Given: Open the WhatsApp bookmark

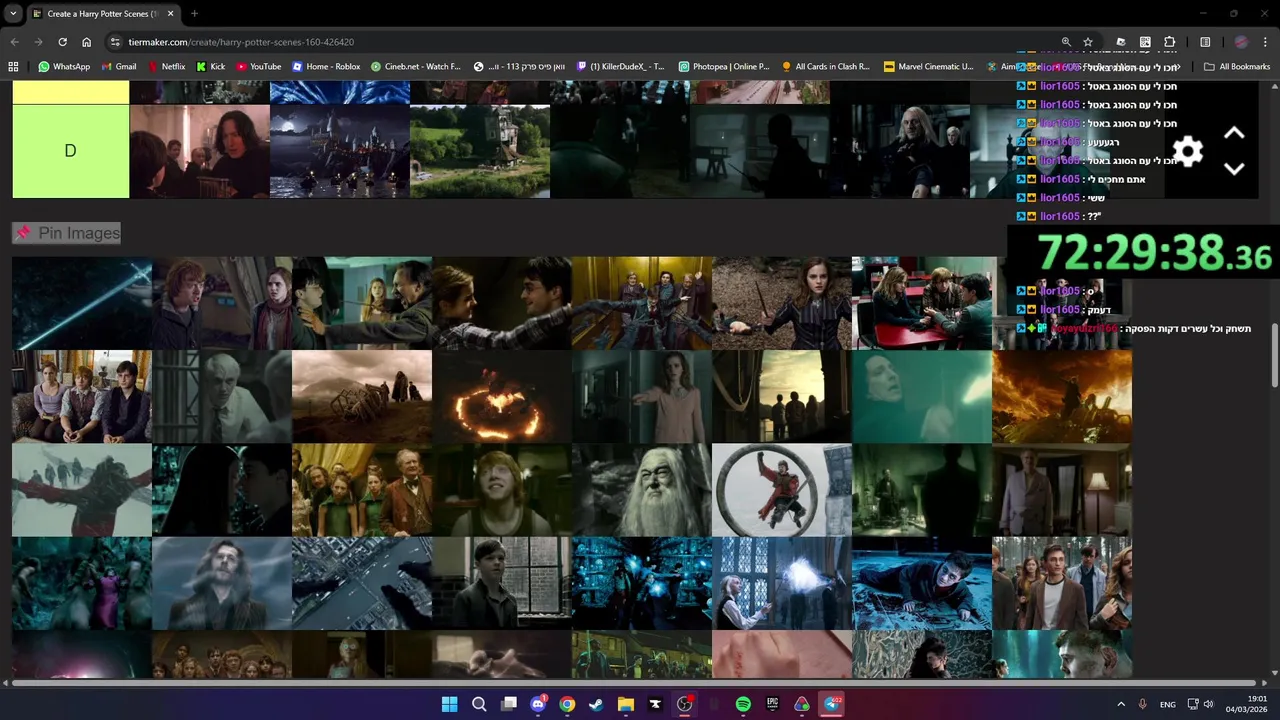Looking at the screenshot, I should pyautogui.click(x=64, y=67).
